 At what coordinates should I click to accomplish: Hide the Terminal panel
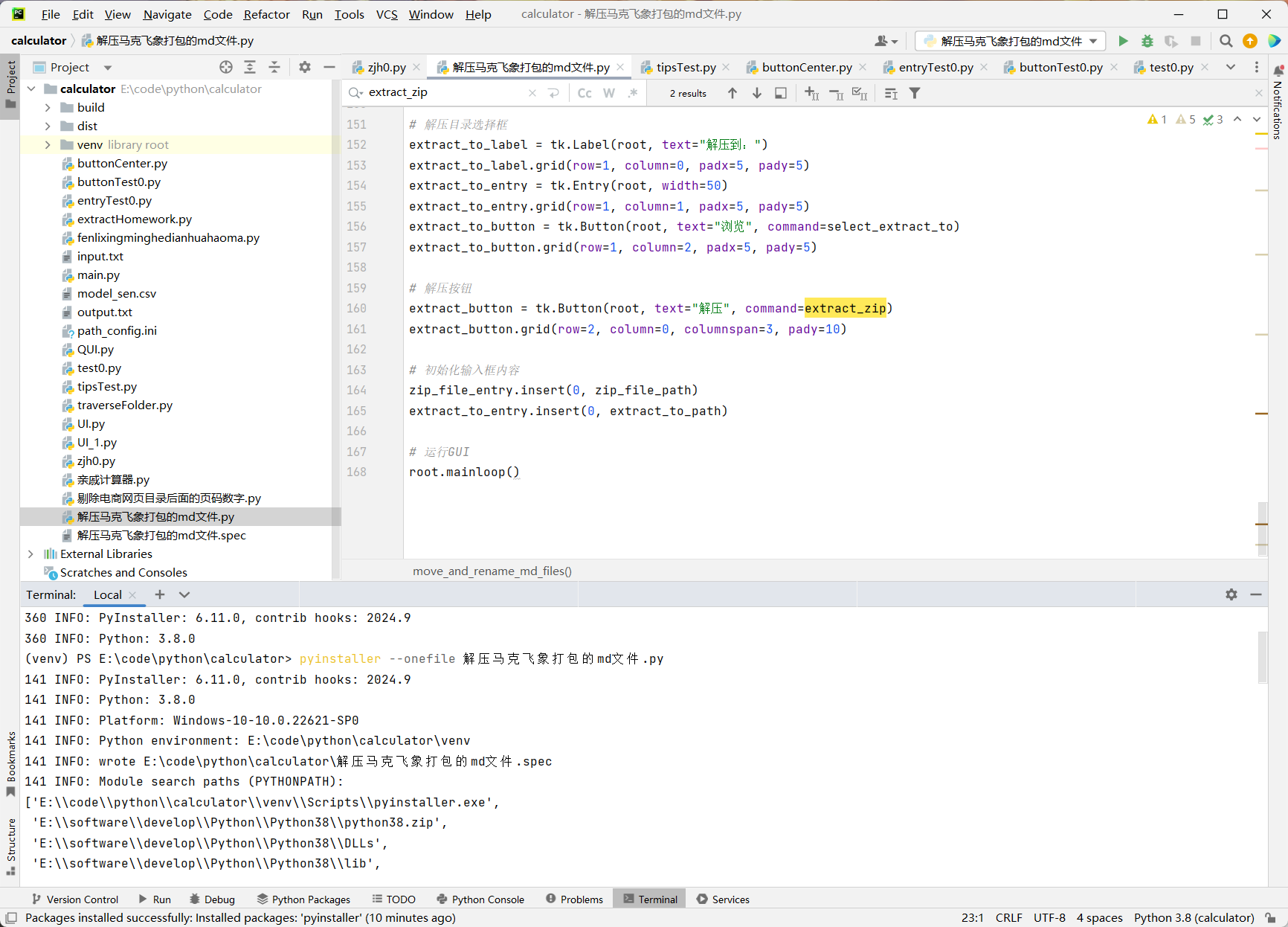click(1256, 594)
